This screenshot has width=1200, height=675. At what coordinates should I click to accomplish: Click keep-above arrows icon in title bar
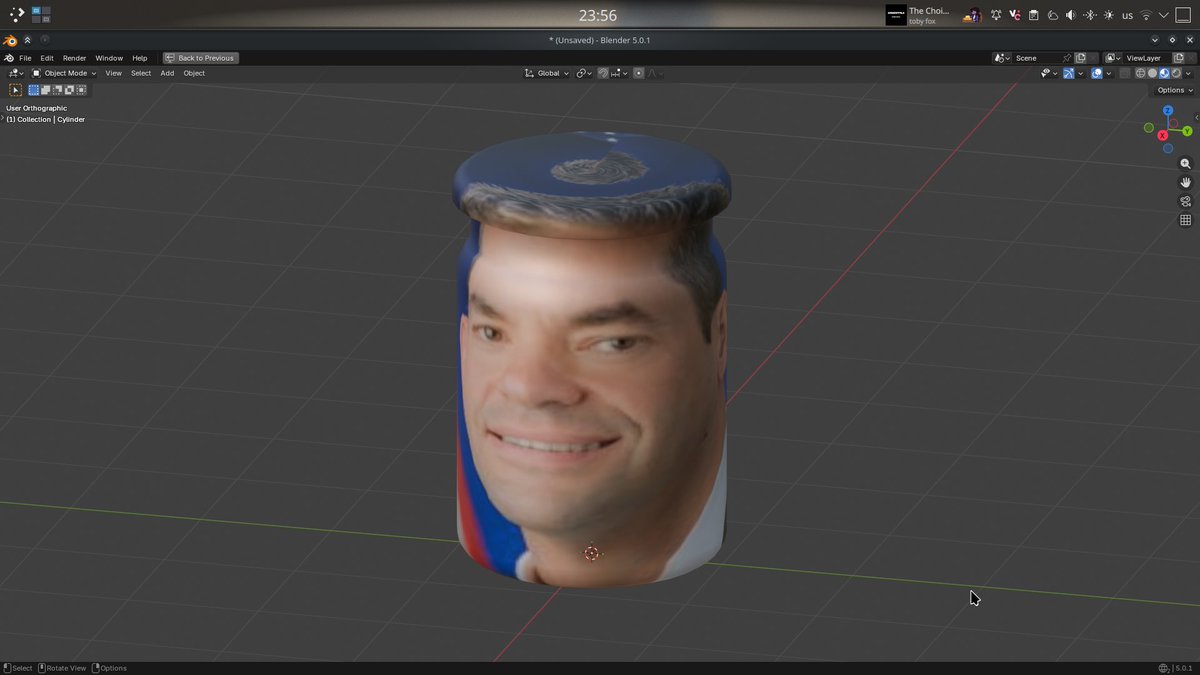tap(27, 40)
